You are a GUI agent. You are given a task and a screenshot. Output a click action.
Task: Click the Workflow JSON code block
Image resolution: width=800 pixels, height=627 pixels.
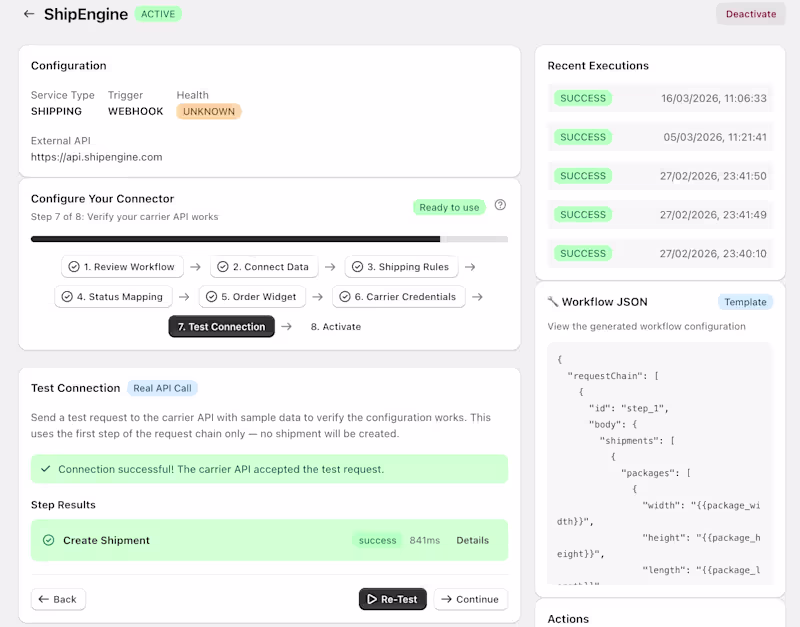click(660, 463)
